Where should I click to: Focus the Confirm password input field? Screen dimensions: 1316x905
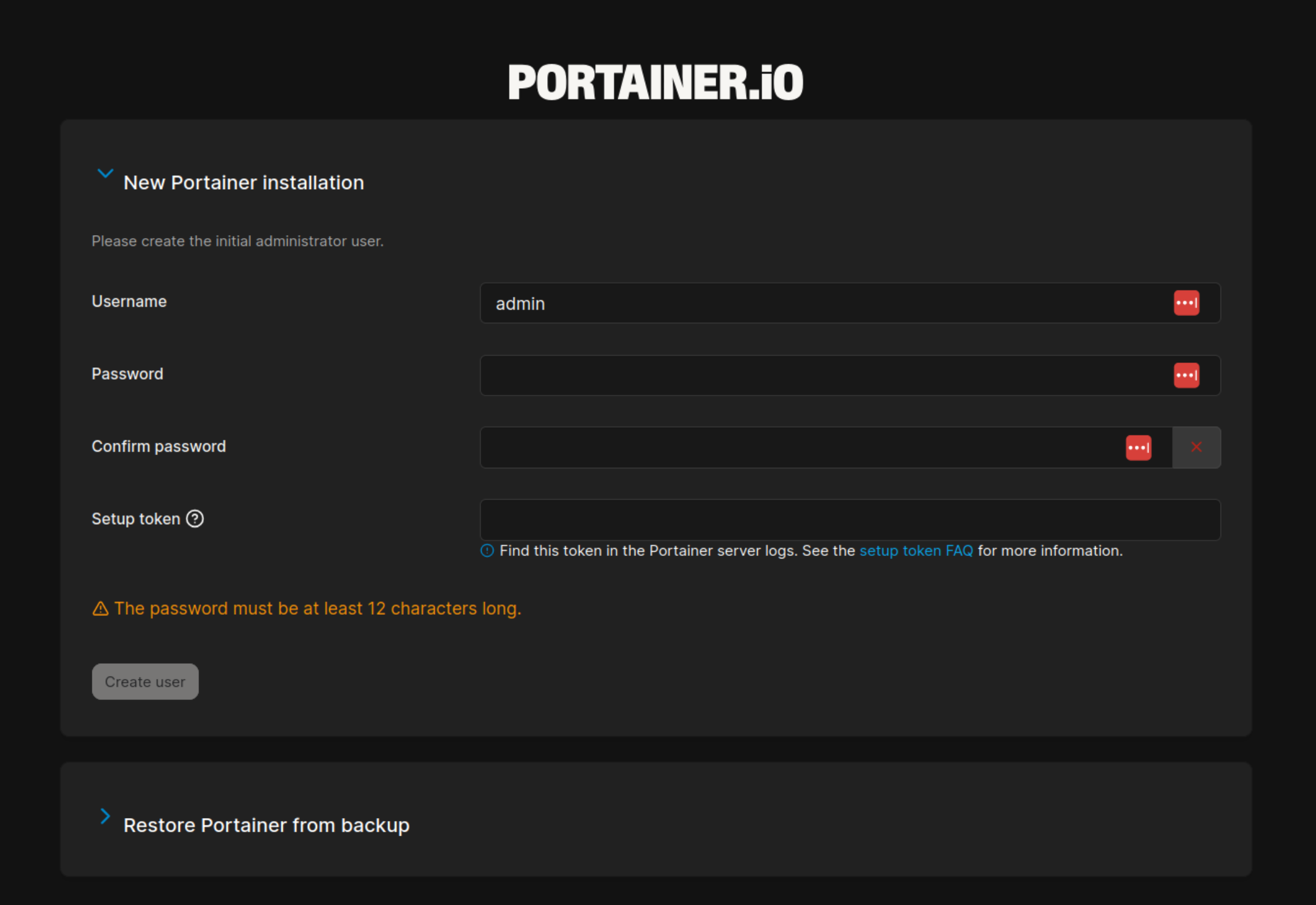[826, 448]
